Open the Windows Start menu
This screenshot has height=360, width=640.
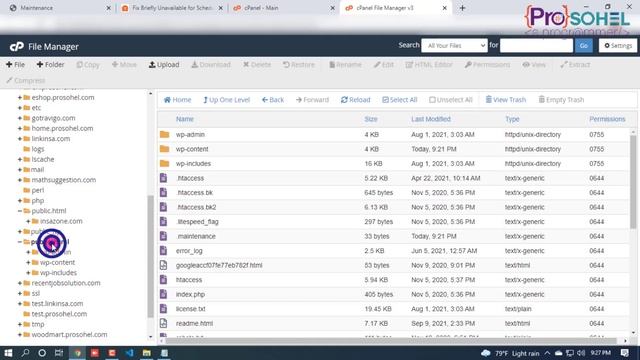click(8, 353)
